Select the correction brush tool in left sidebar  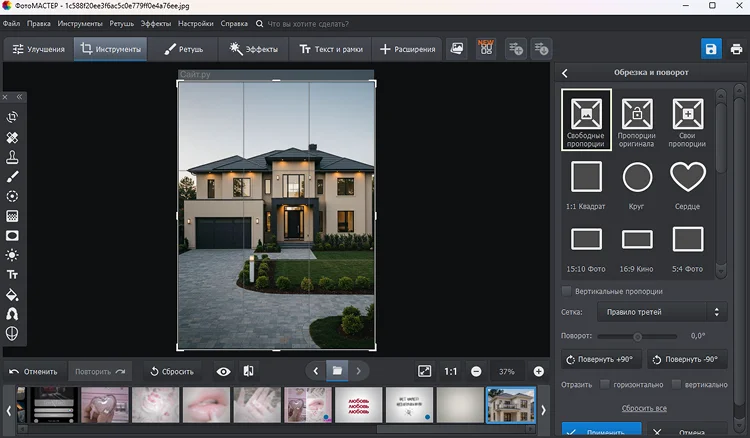[12, 177]
